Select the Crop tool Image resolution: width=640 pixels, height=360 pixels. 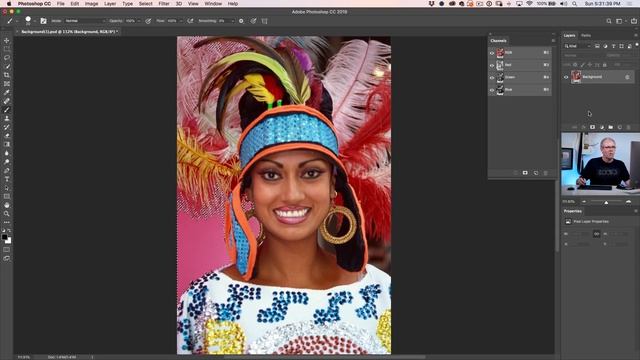(x=7, y=75)
